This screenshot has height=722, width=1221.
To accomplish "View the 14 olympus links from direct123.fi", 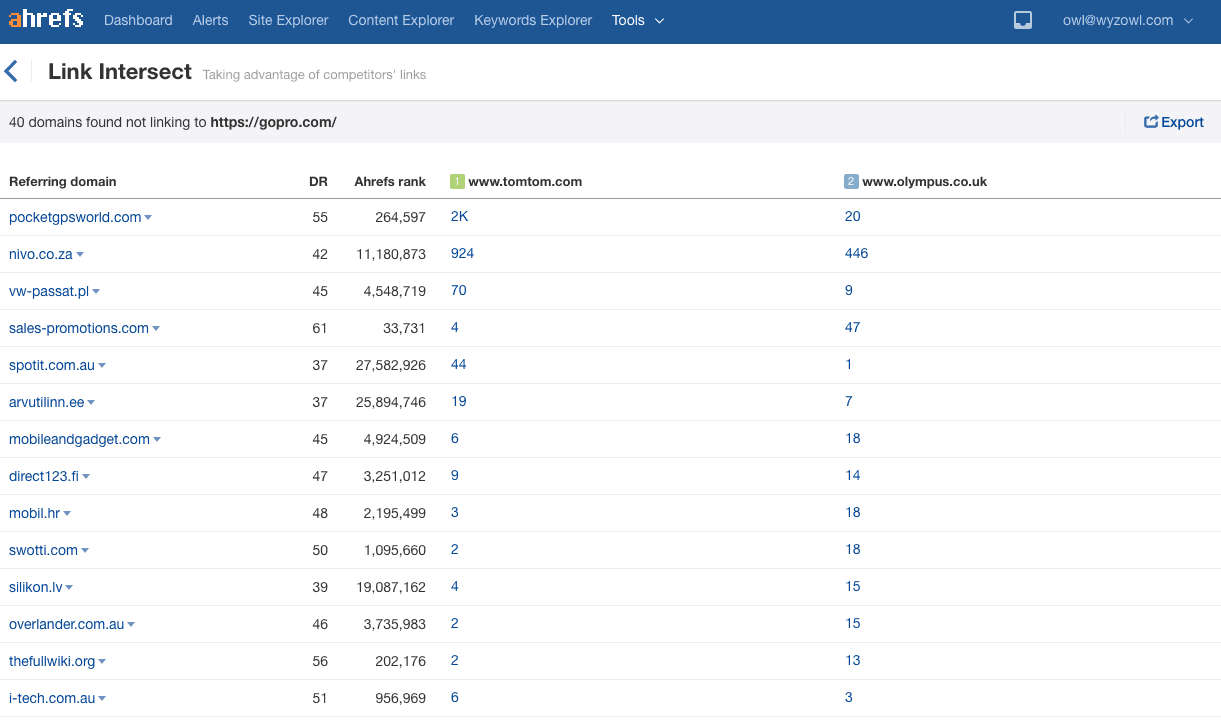I will [852, 475].
